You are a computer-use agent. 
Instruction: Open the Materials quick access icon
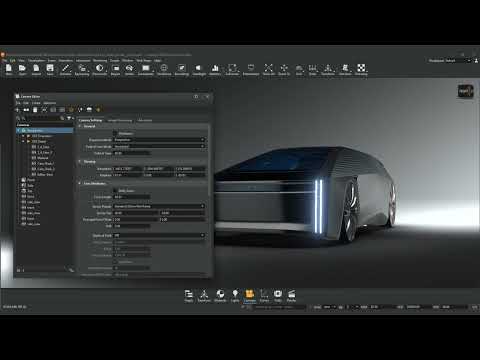point(220,296)
